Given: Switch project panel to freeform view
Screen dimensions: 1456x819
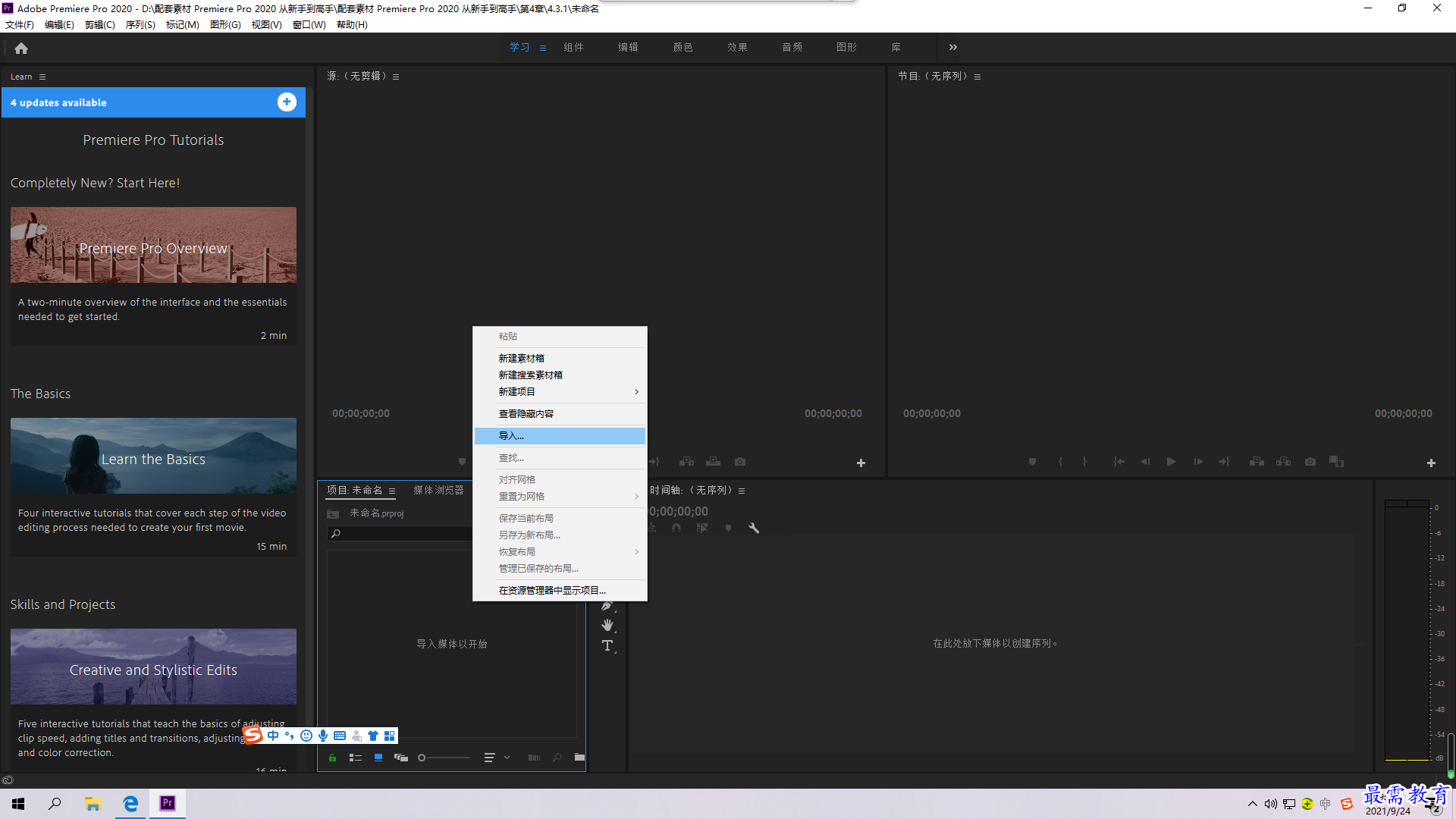Looking at the screenshot, I should tap(401, 758).
